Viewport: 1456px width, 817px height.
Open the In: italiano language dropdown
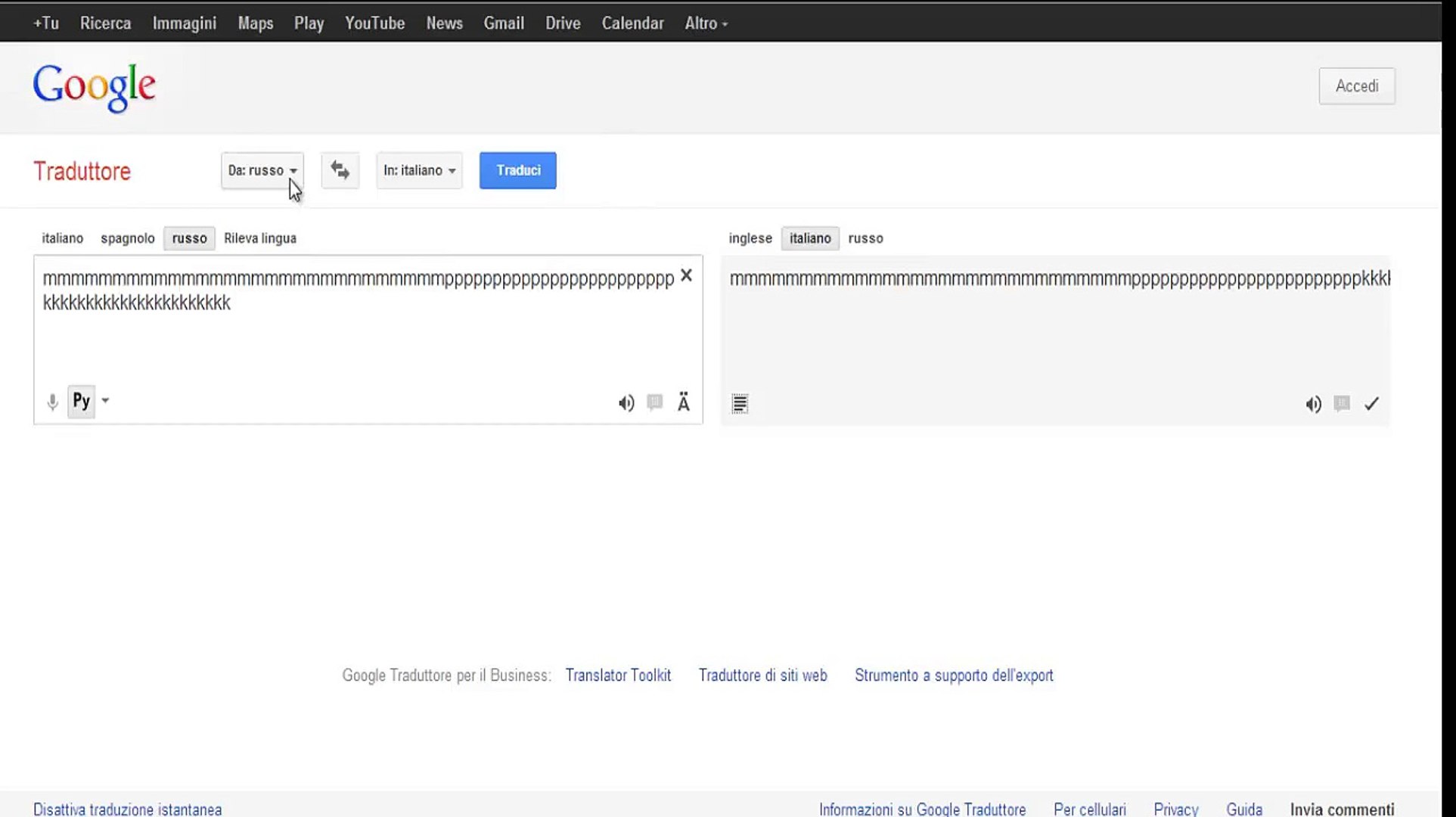(419, 170)
